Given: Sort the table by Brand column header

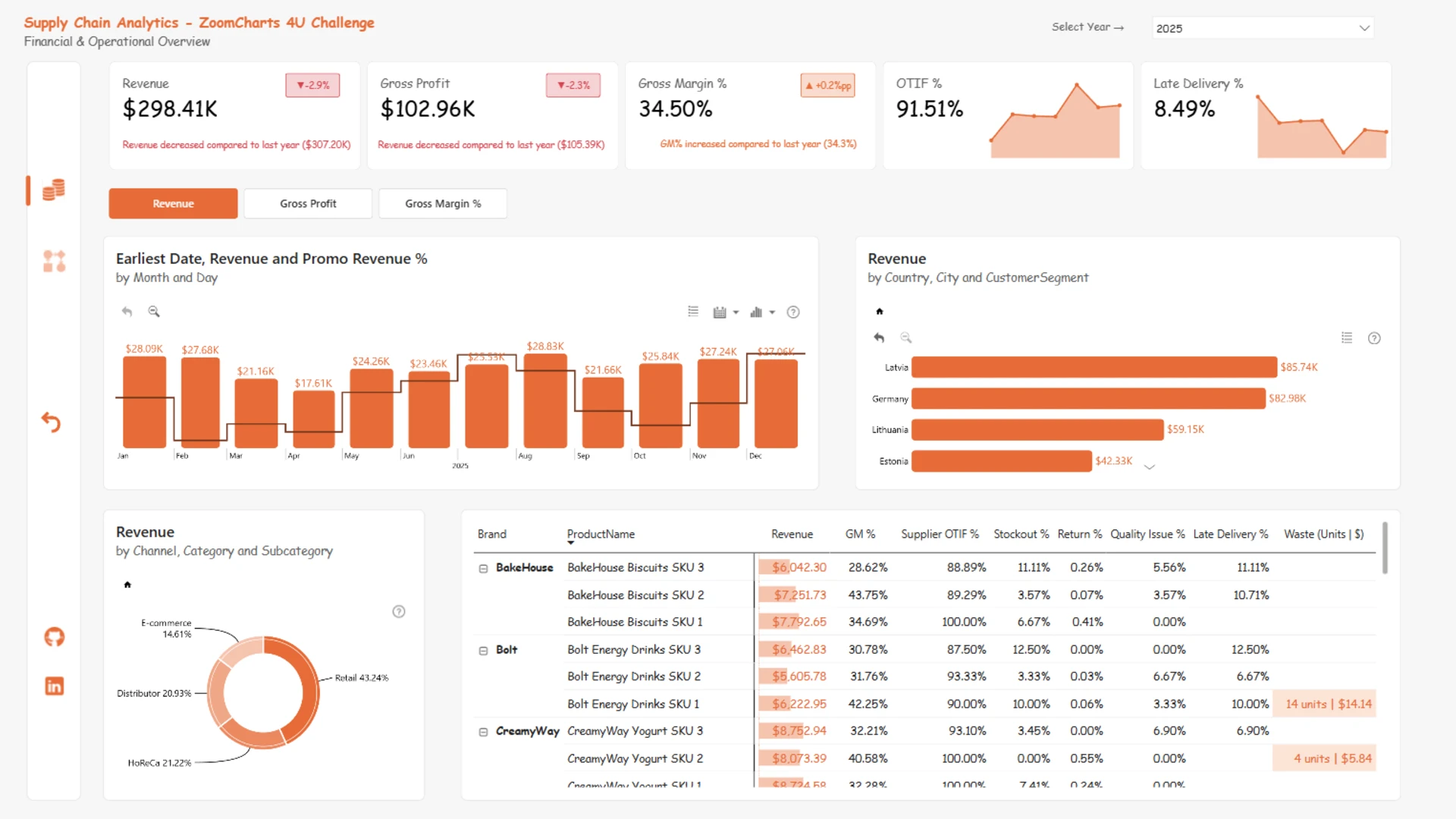Looking at the screenshot, I should tap(491, 535).
